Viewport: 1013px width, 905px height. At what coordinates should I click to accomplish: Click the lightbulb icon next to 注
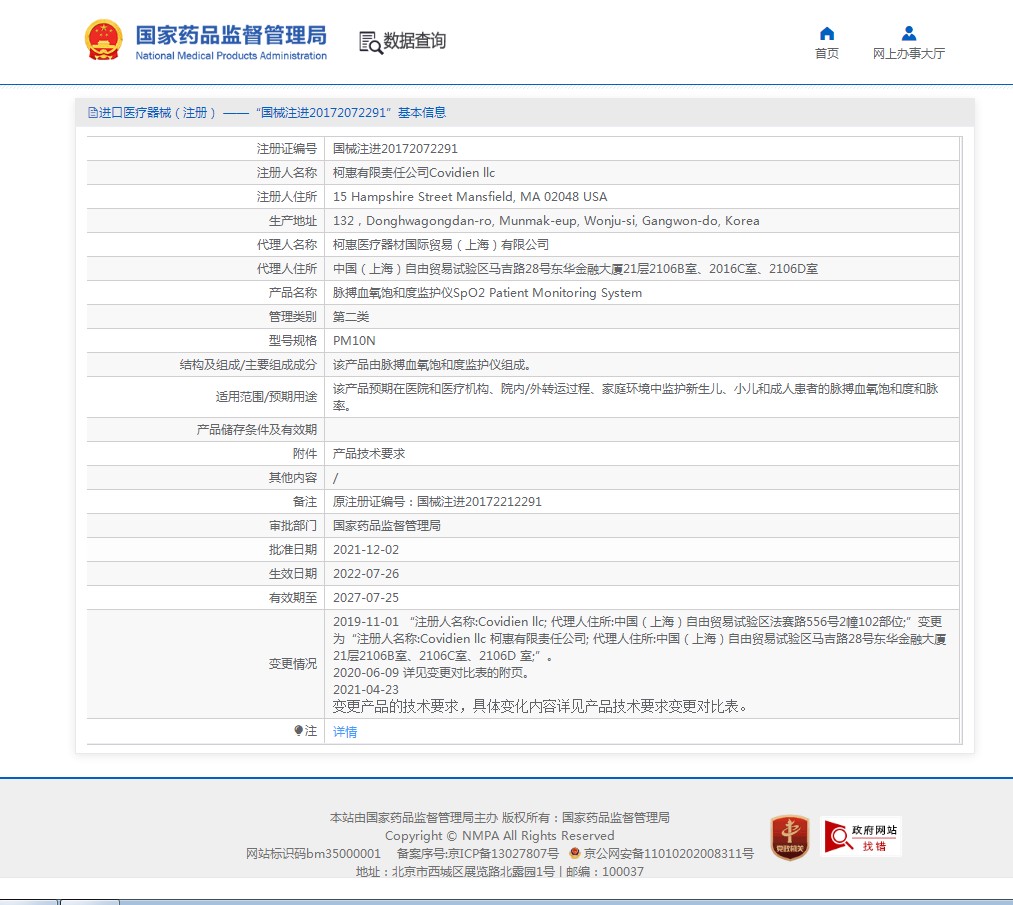(x=298, y=731)
